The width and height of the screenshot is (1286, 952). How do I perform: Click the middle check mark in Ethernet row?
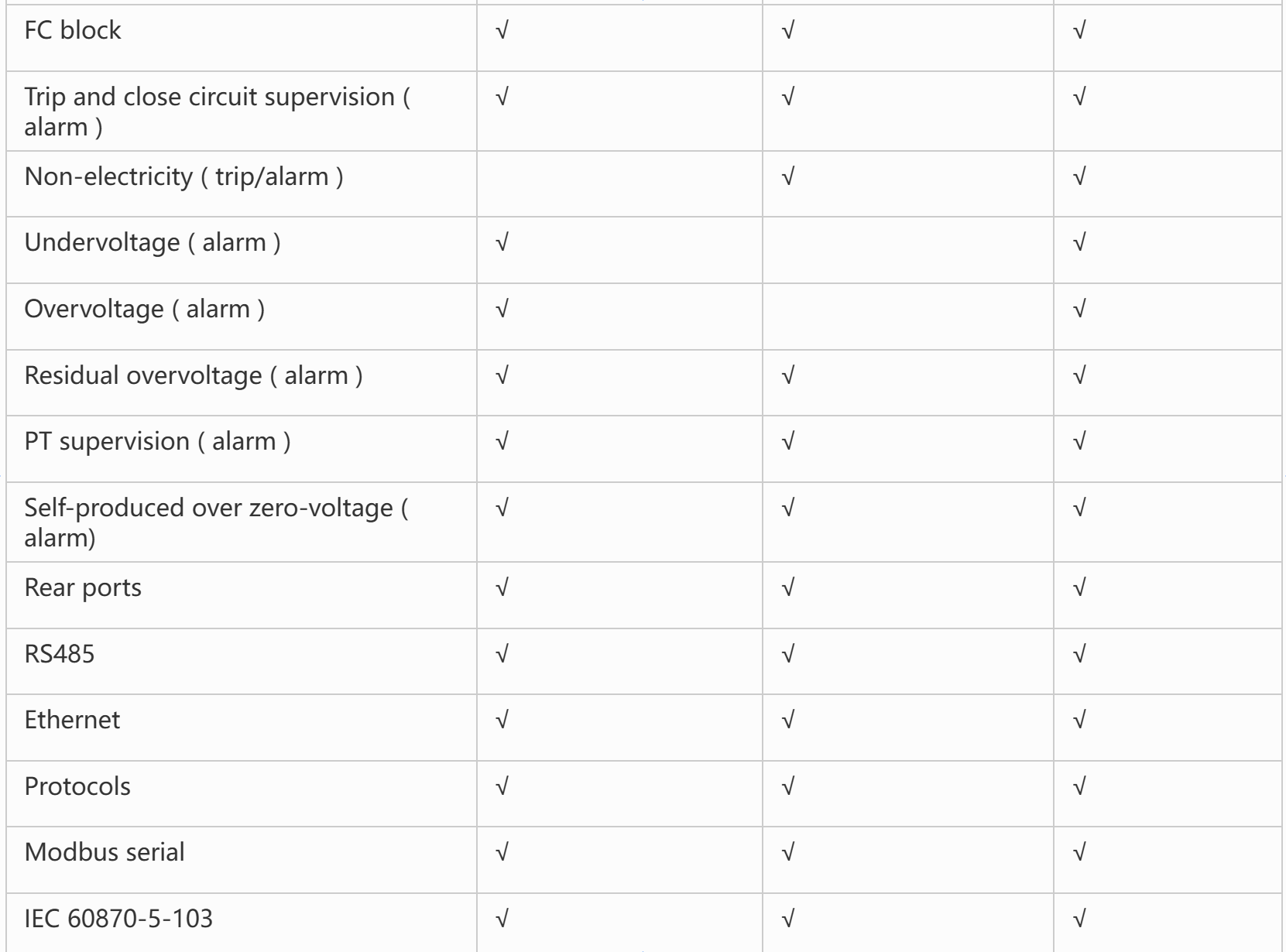788,721
